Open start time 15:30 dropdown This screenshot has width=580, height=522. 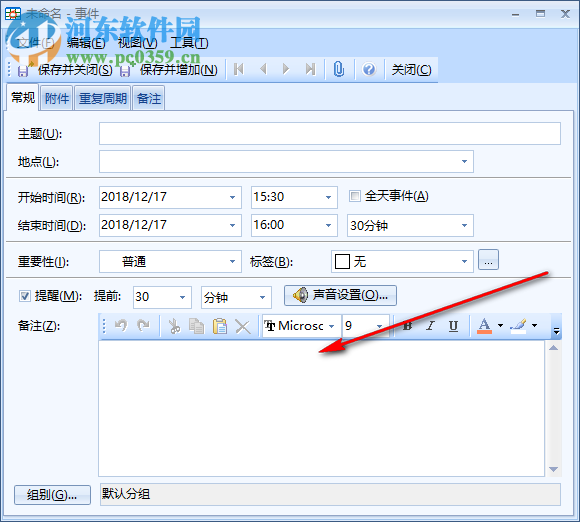pyautogui.click(x=328, y=197)
